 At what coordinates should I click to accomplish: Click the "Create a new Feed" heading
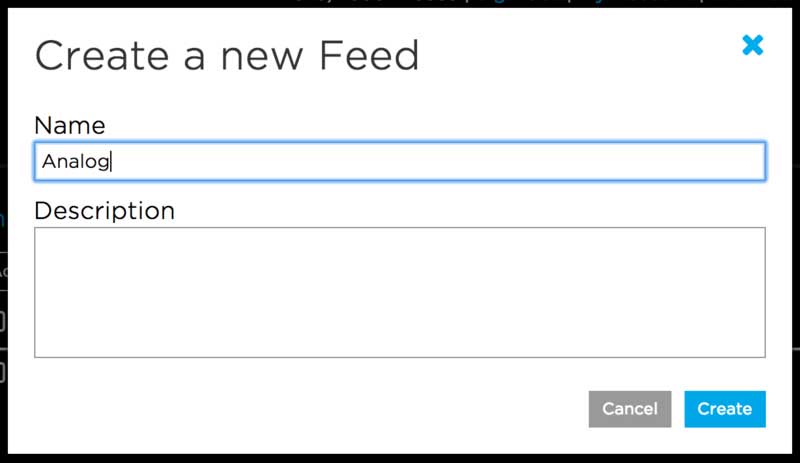[x=227, y=55]
